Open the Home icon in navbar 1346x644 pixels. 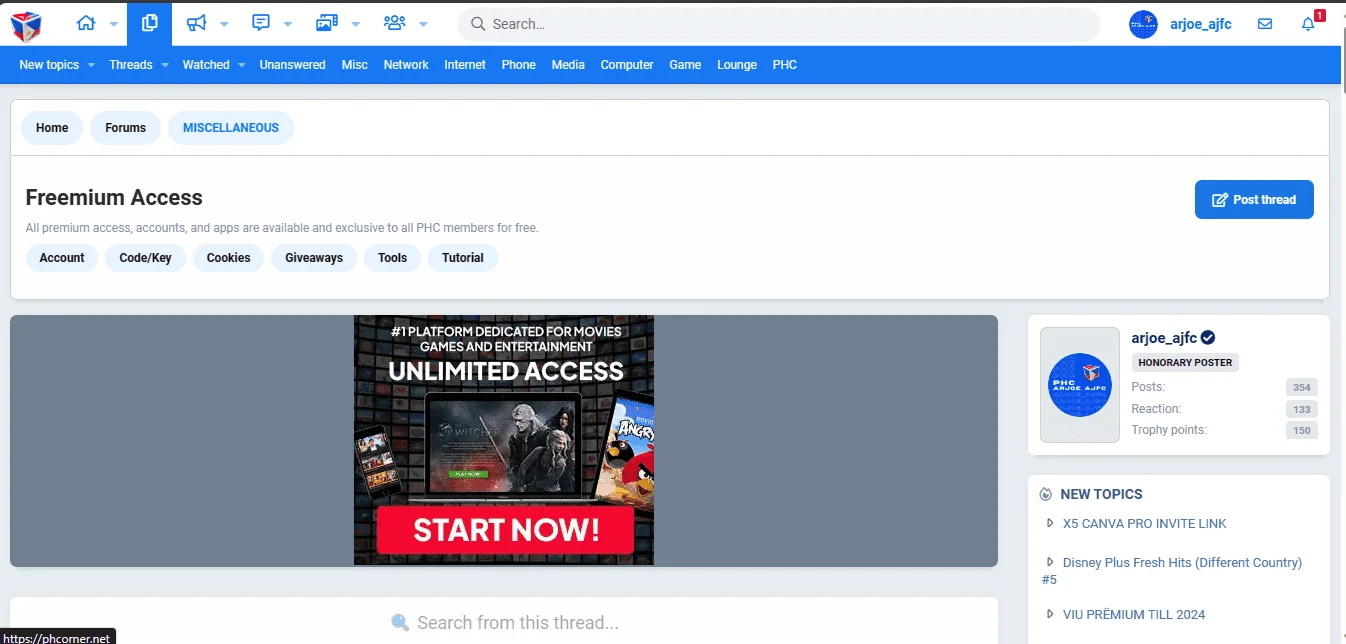coord(86,23)
